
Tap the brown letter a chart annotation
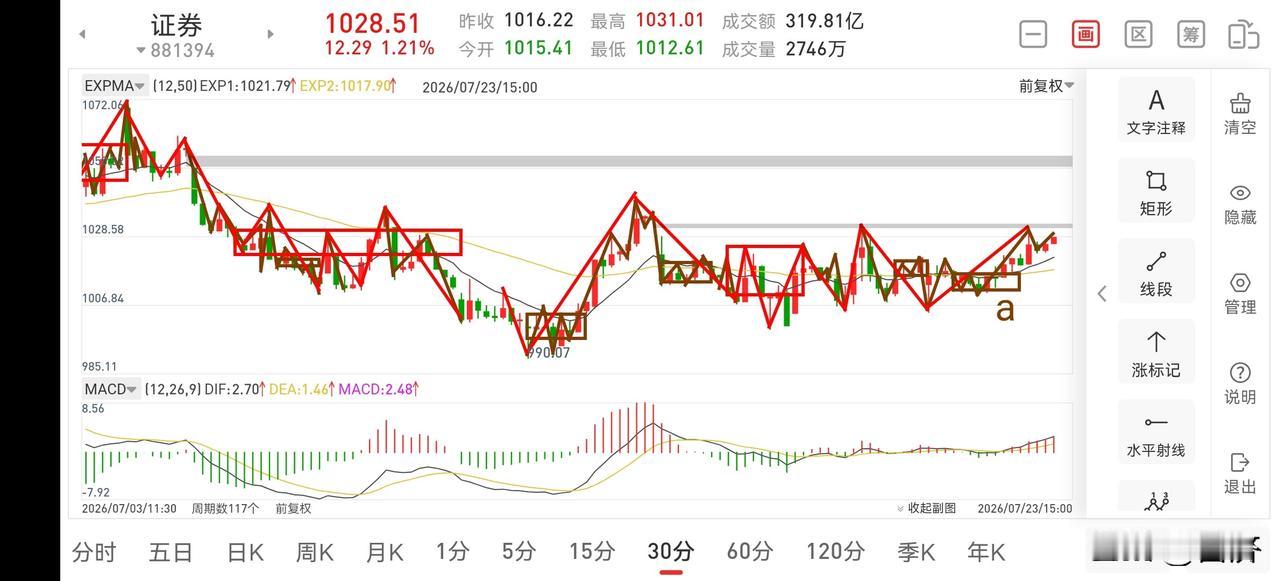1005,309
